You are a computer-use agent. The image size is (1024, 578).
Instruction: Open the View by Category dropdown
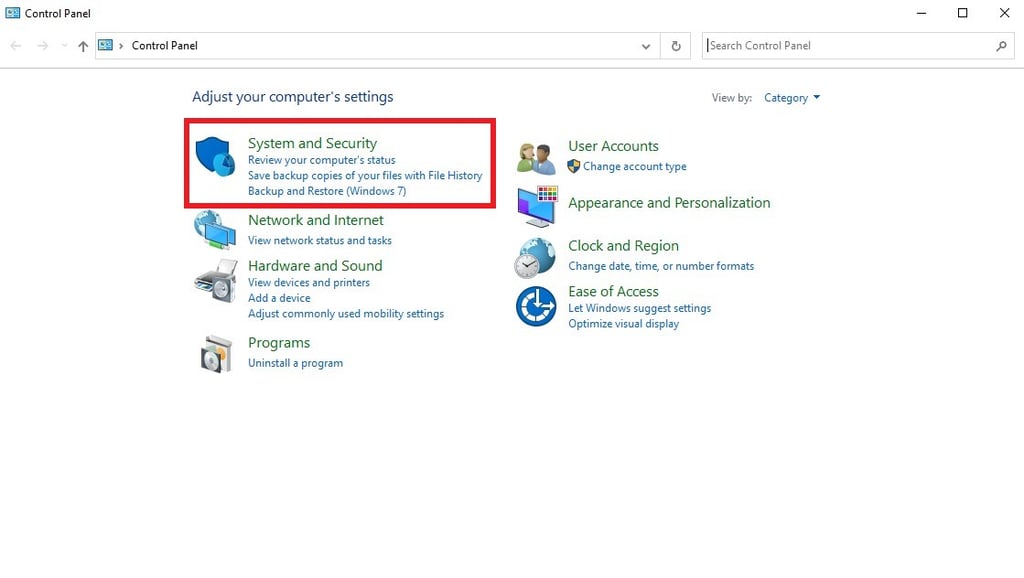pyautogui.click(x=792, y=98)
